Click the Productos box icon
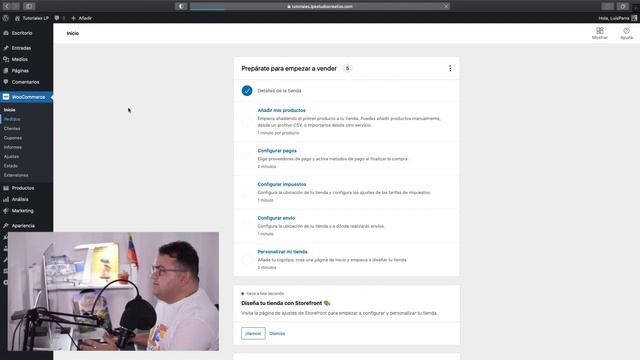This screenshot has width=640, height=360. [x=6, y=188]
